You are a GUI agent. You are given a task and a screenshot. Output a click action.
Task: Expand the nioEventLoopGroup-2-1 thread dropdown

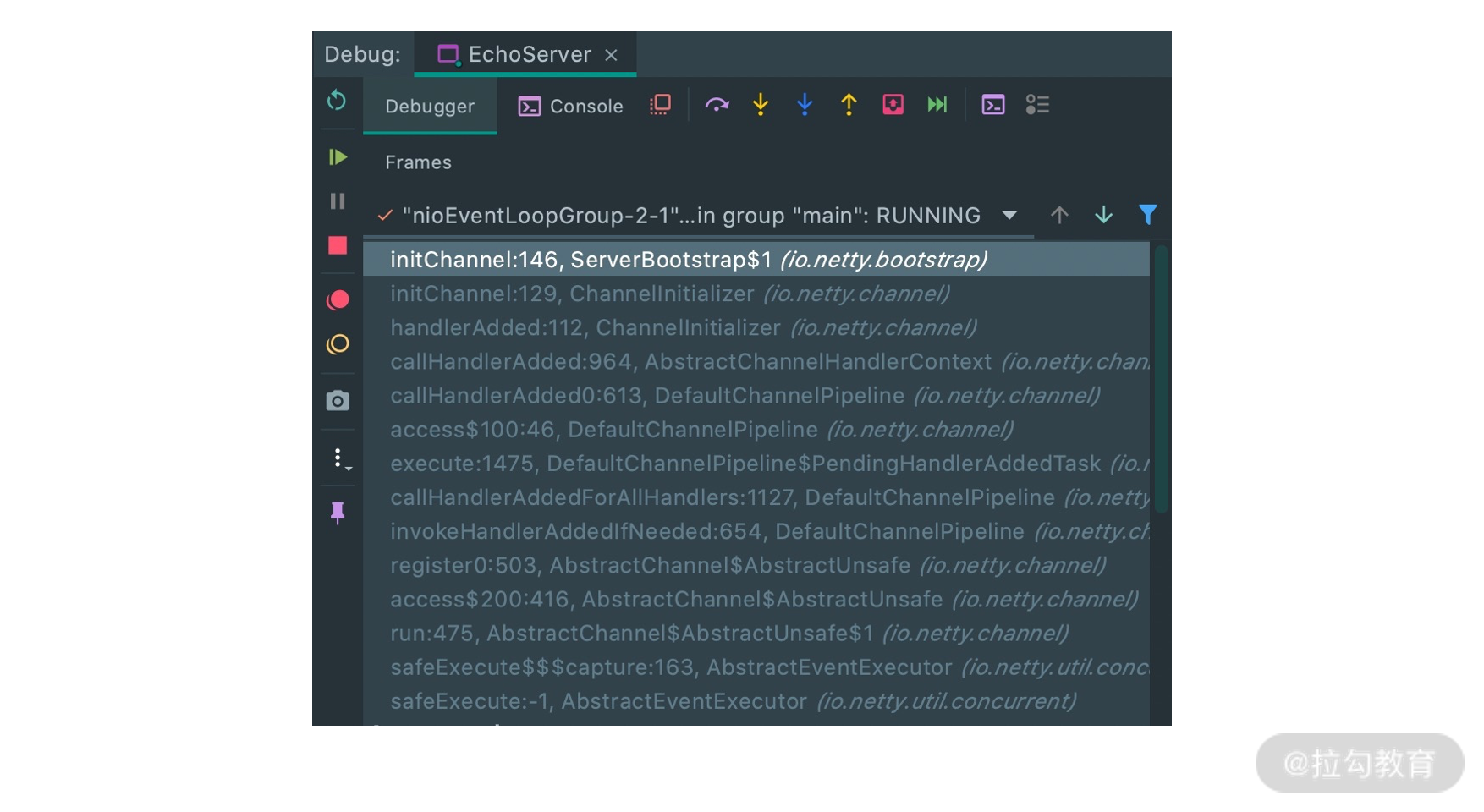click(x=1009, y=216)
